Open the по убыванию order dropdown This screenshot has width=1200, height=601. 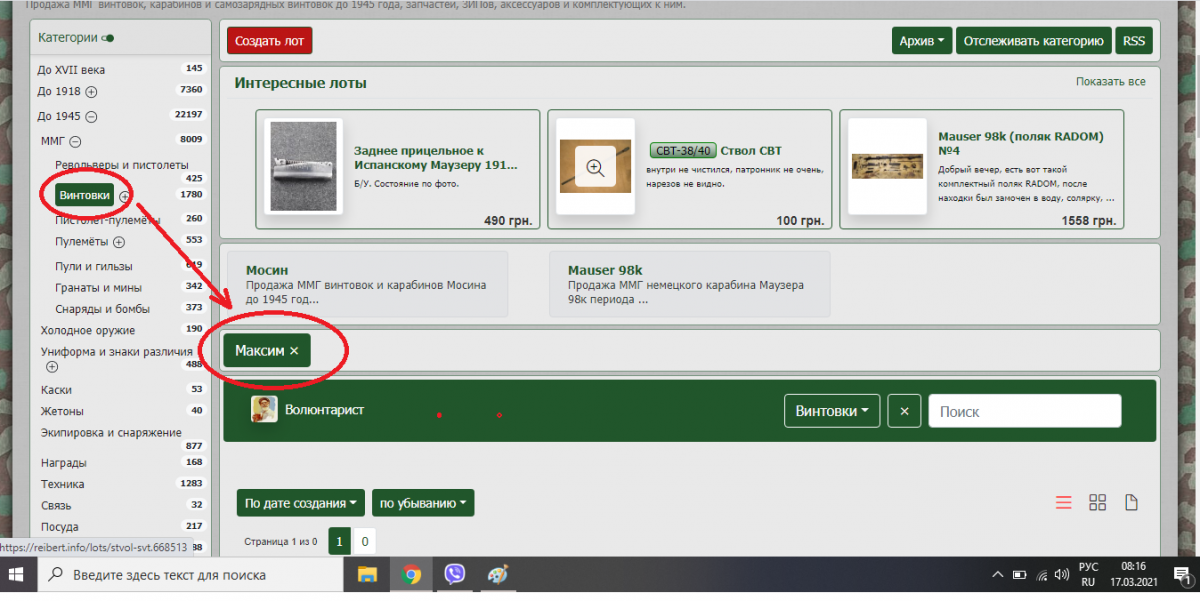[x=423, y=503]
